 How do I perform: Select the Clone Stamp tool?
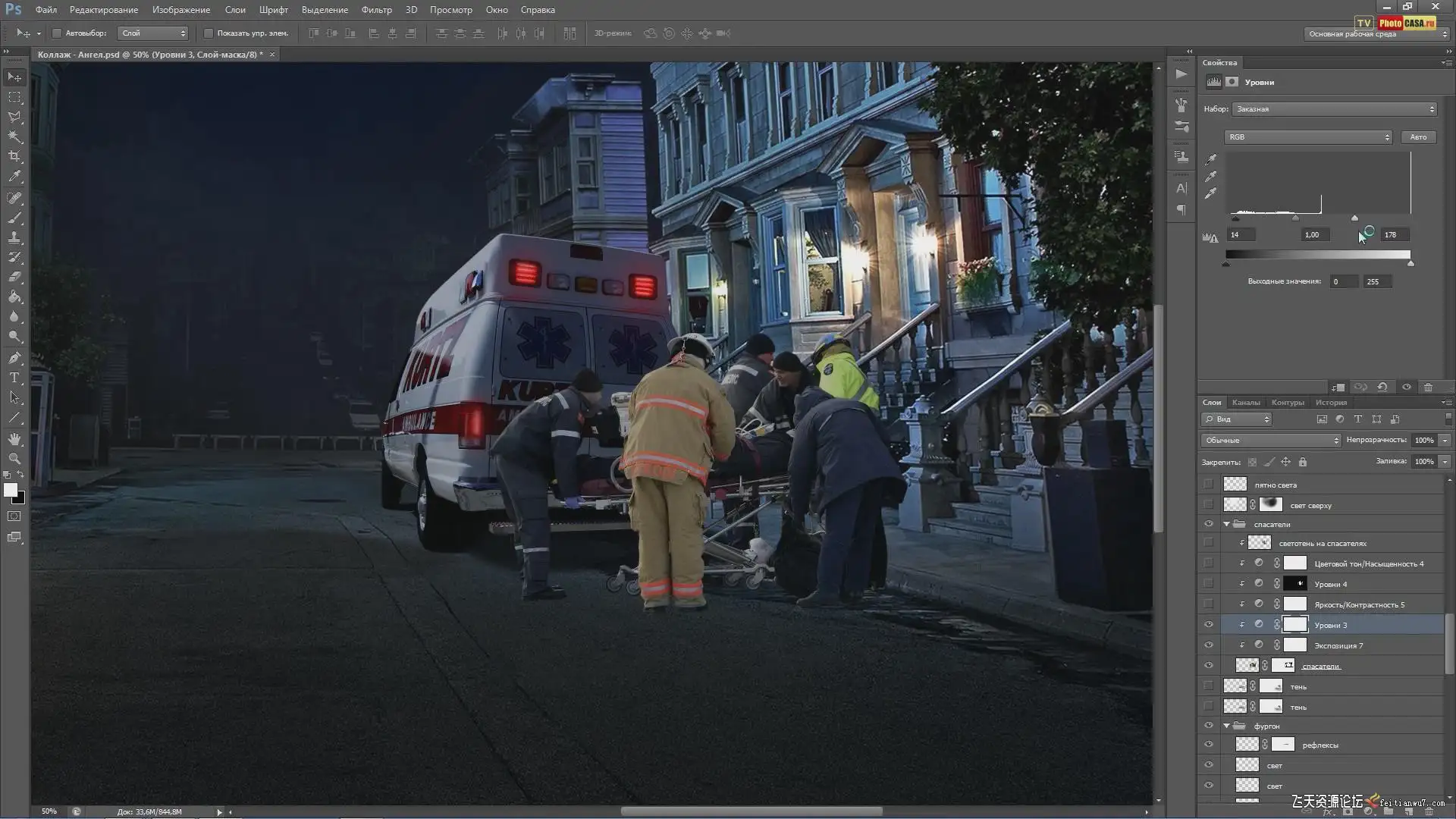tap(14, 237)
